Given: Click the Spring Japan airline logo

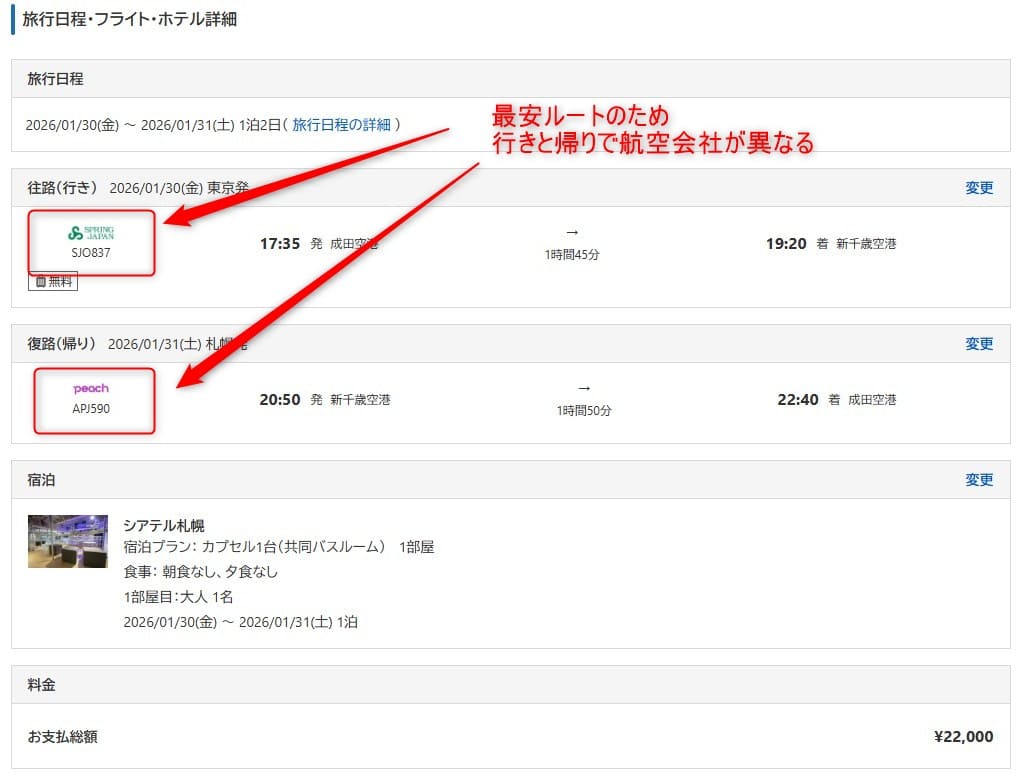Looking at the screenshot, I should click(x=91, y=233).
